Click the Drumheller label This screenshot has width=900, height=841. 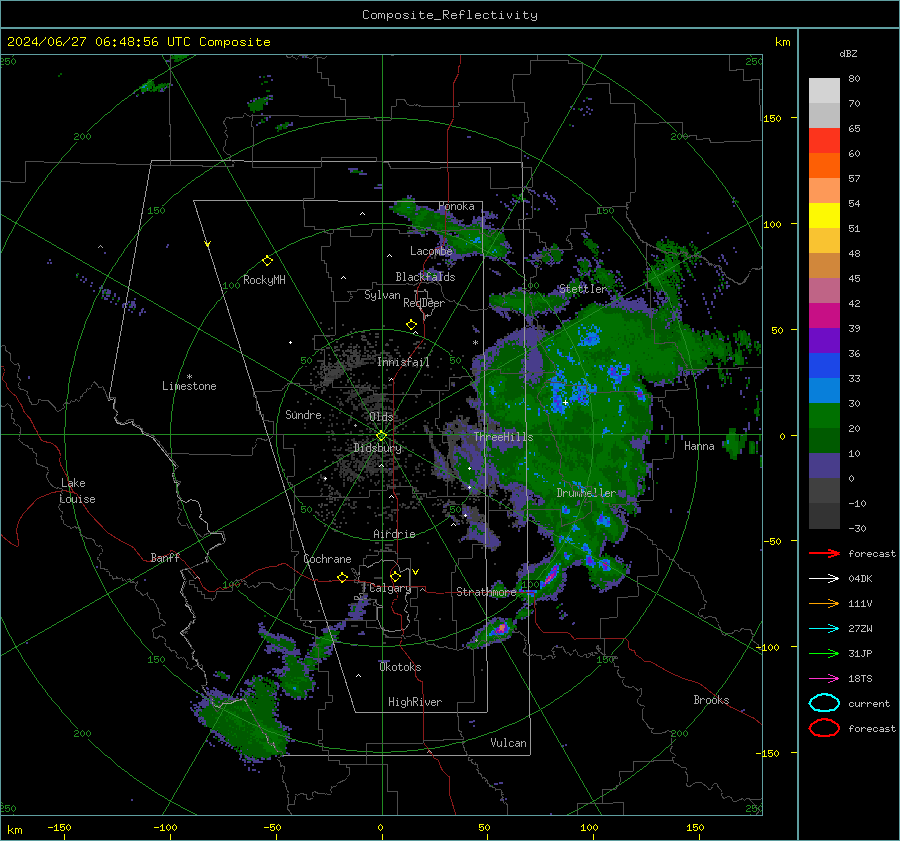click(x=586, y=493)
